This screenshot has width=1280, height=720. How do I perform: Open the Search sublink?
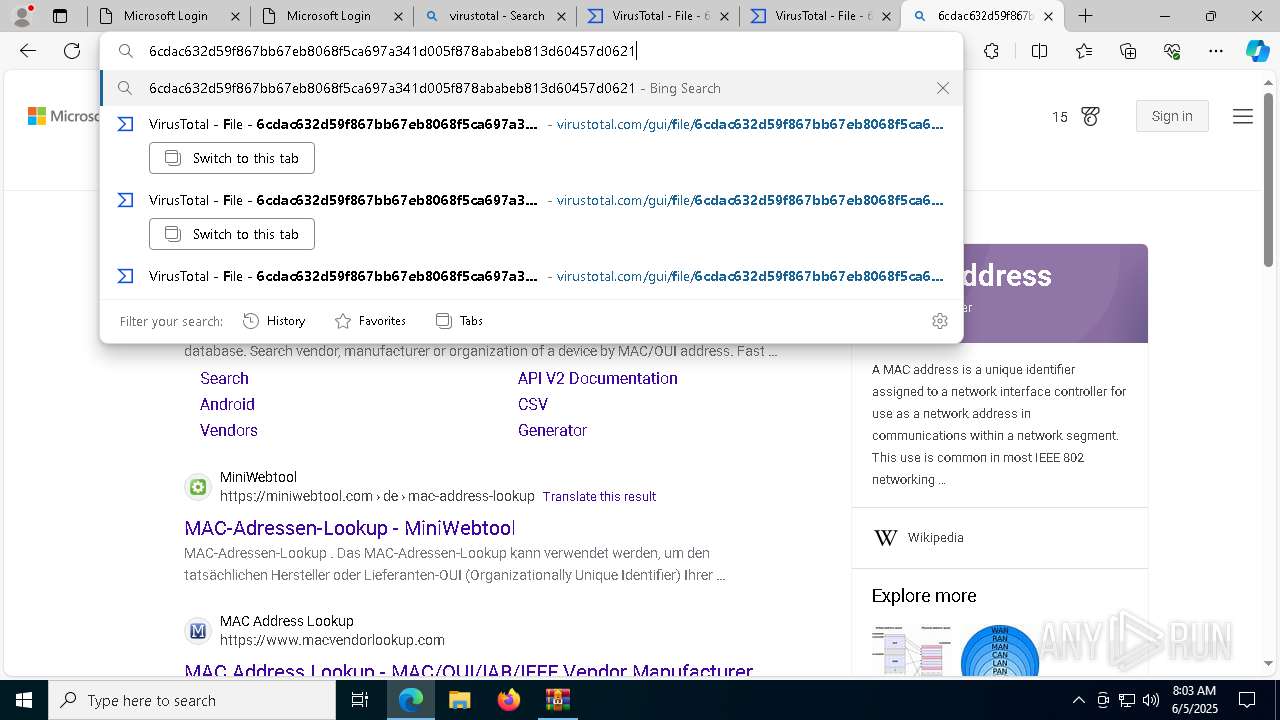coord(224,378)
